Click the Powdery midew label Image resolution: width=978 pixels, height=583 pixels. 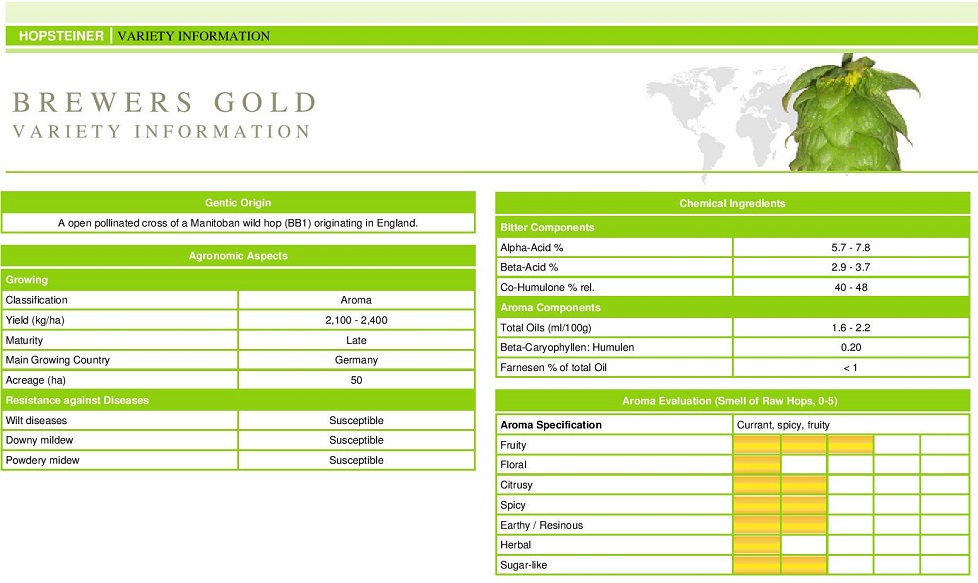tap(42, 460)
